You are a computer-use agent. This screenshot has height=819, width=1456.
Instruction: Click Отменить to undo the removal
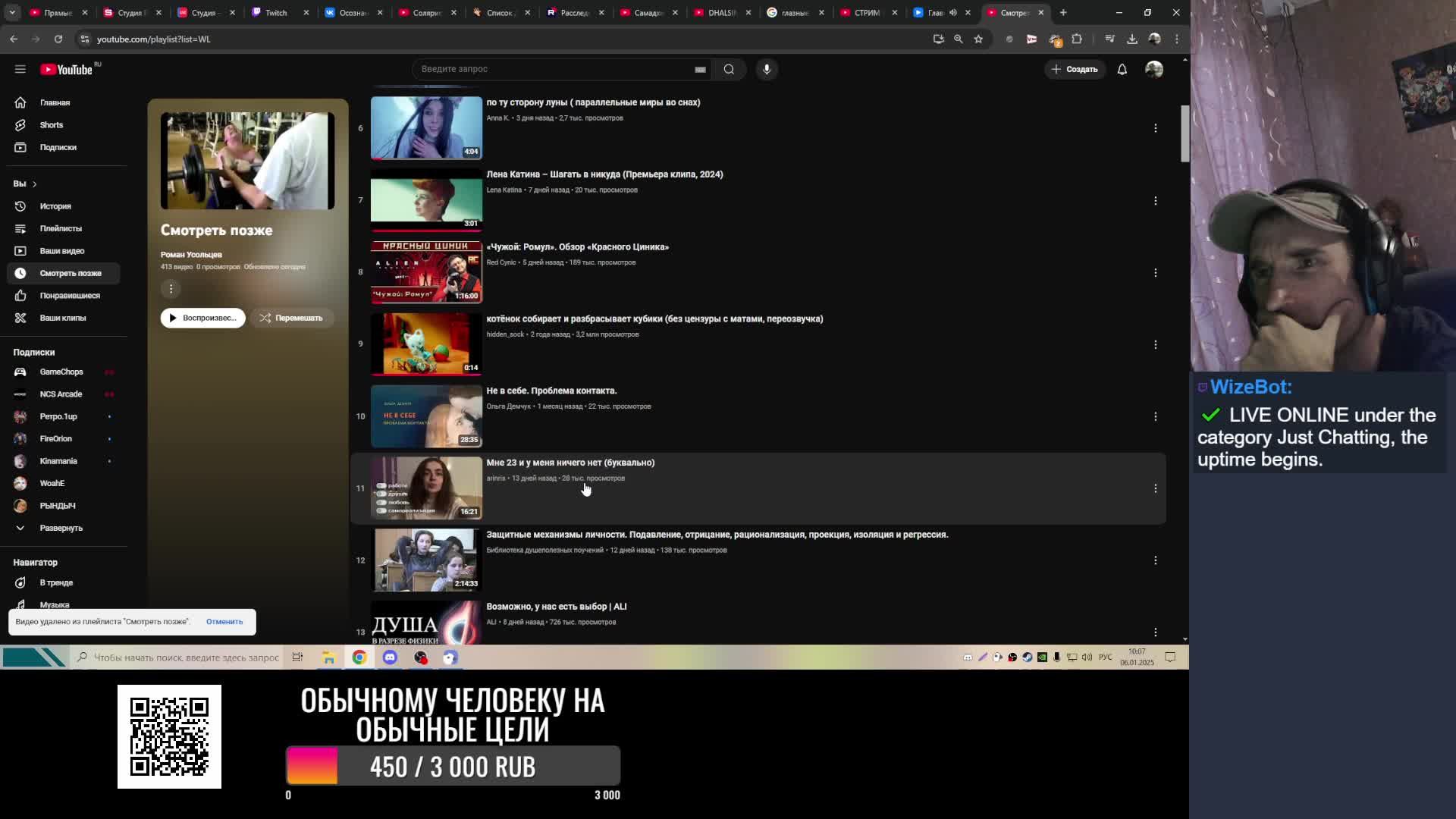[224, 622]
